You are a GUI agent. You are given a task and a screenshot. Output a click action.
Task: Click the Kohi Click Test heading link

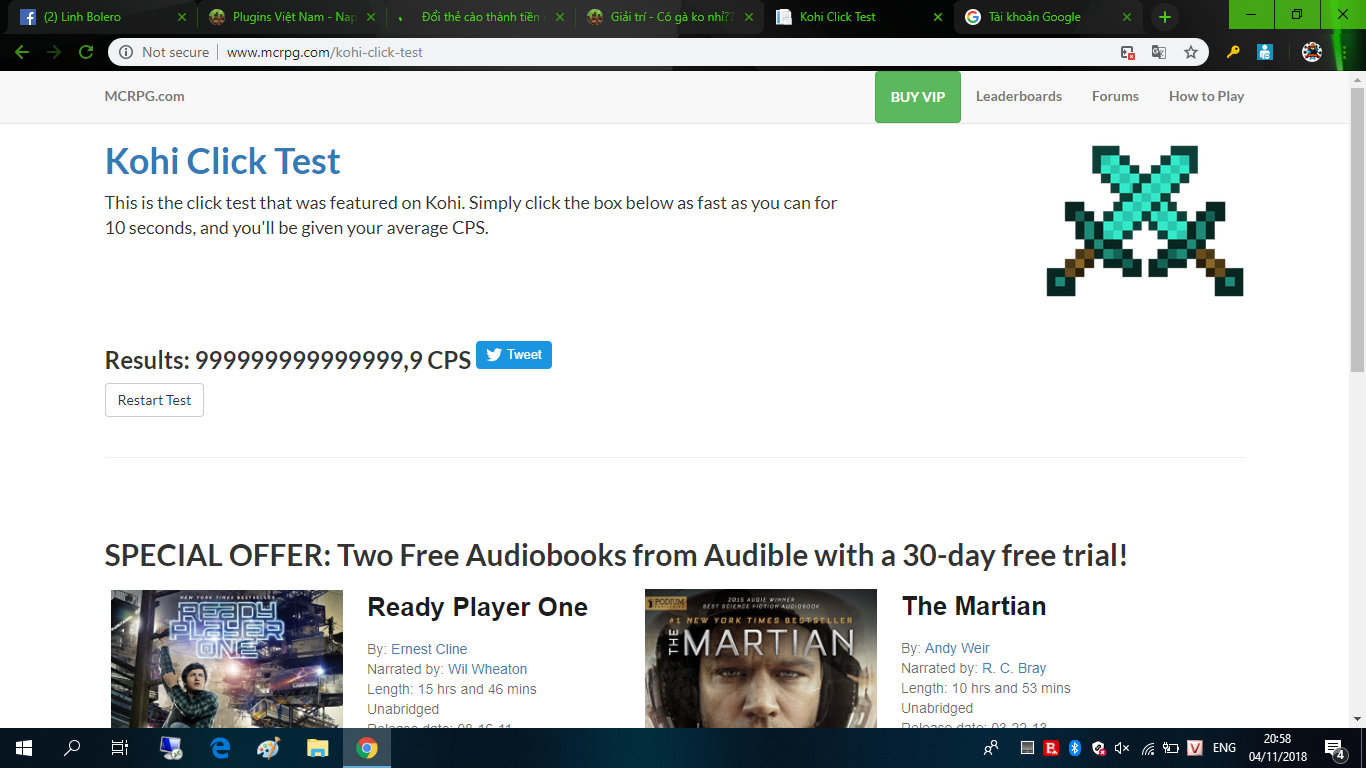[223, 161]
